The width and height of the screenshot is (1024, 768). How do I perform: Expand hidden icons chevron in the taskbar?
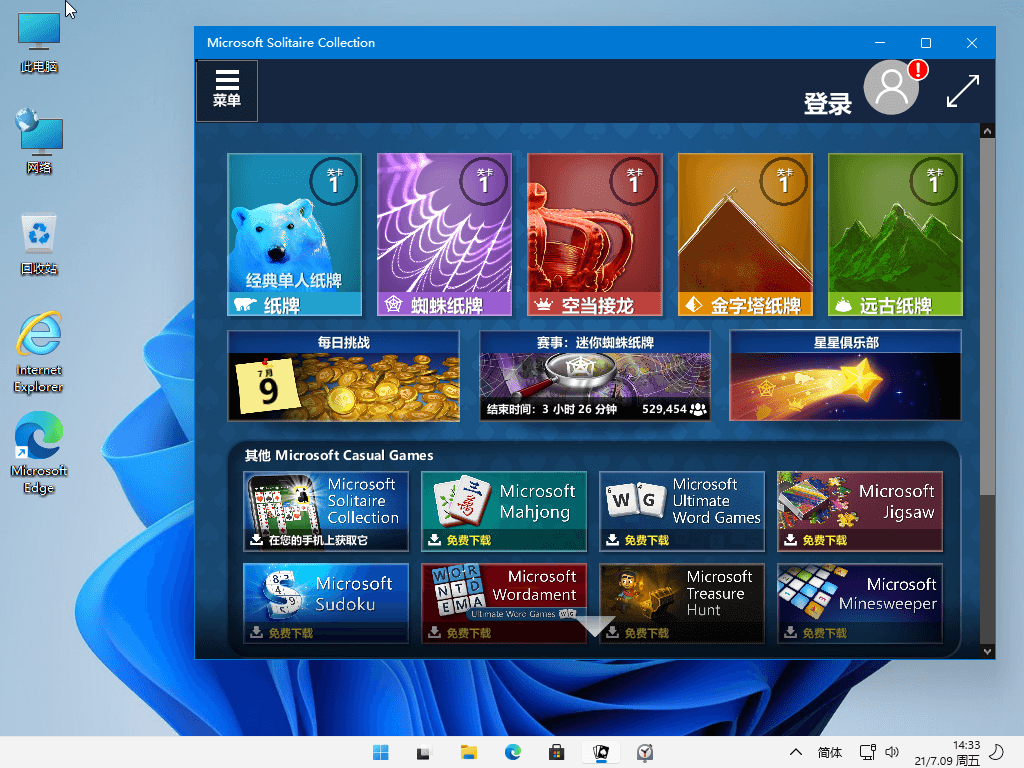click(x=795, y=751)
